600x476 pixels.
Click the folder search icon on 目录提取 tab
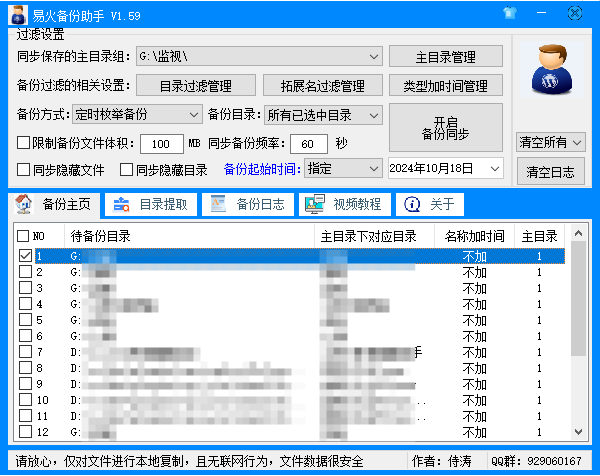tap(121, 204)
